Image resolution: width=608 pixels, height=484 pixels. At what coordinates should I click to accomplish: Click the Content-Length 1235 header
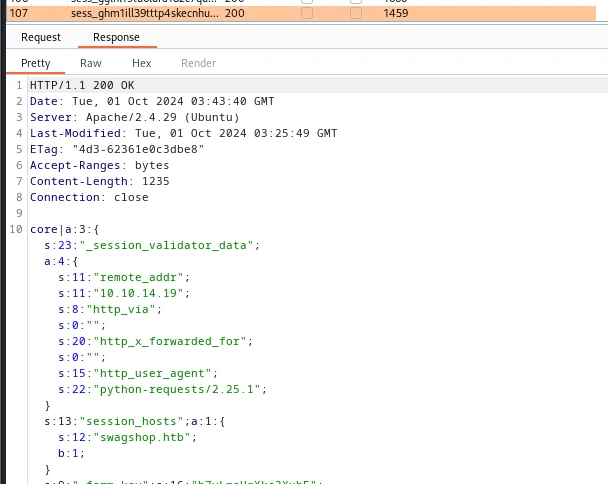(x=100, y=181)
